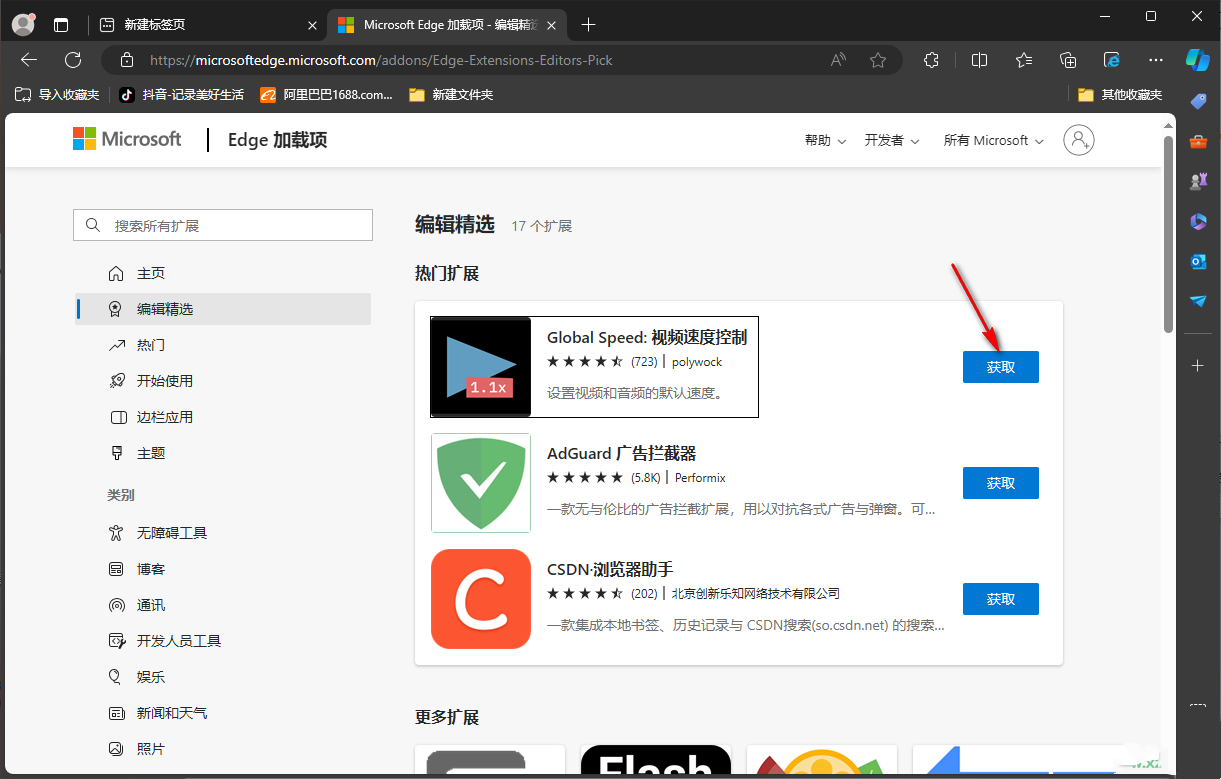Browse the 无障碍工具 category

(223, 533)
